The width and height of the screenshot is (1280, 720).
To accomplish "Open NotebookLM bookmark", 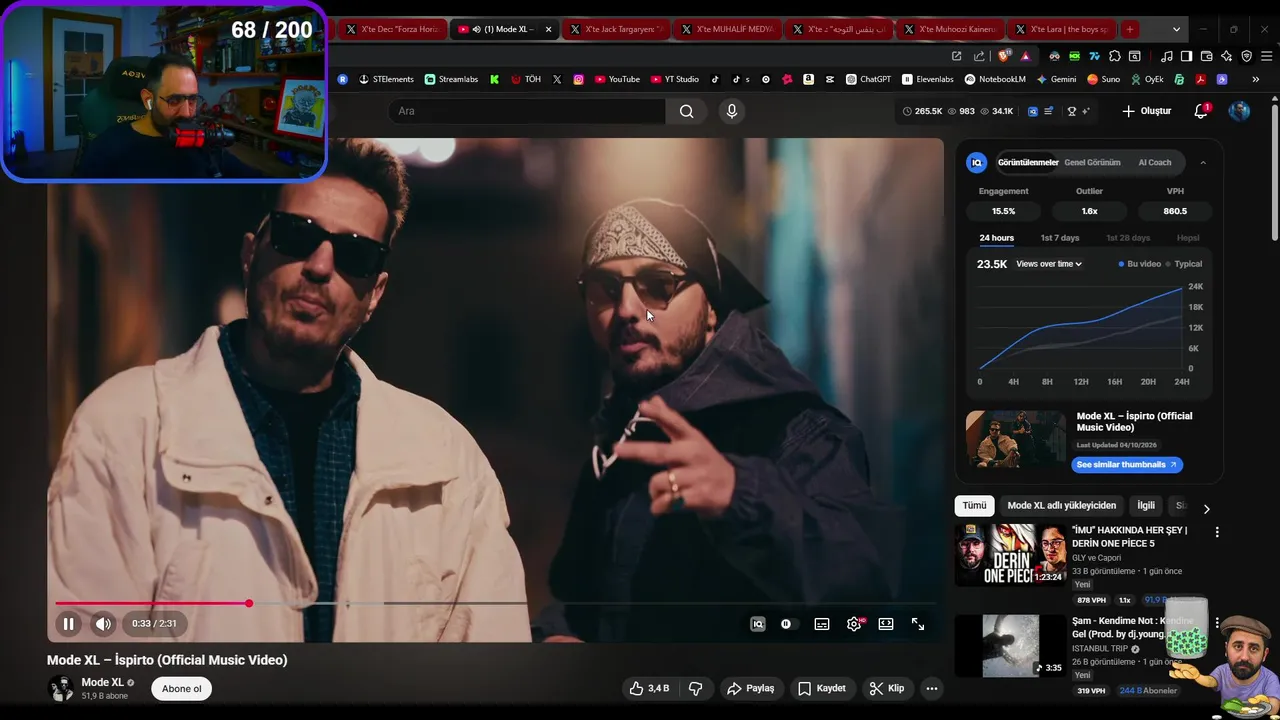I will pyautogui.click(x=995, y=79).
